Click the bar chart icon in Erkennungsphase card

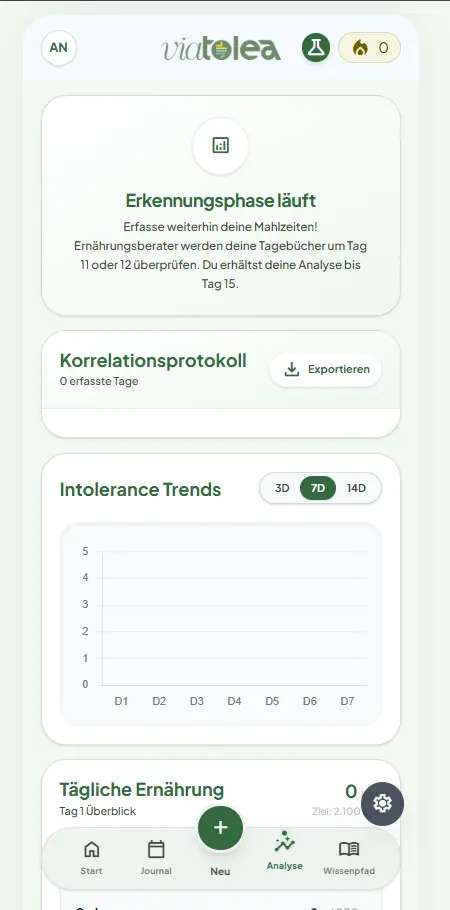[x=221, y=146]
